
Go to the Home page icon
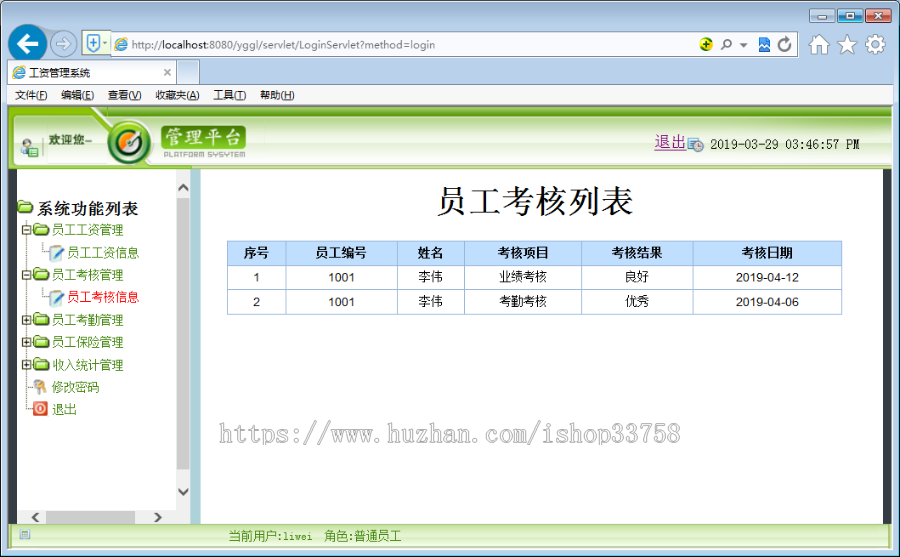(x=819, y=44)
